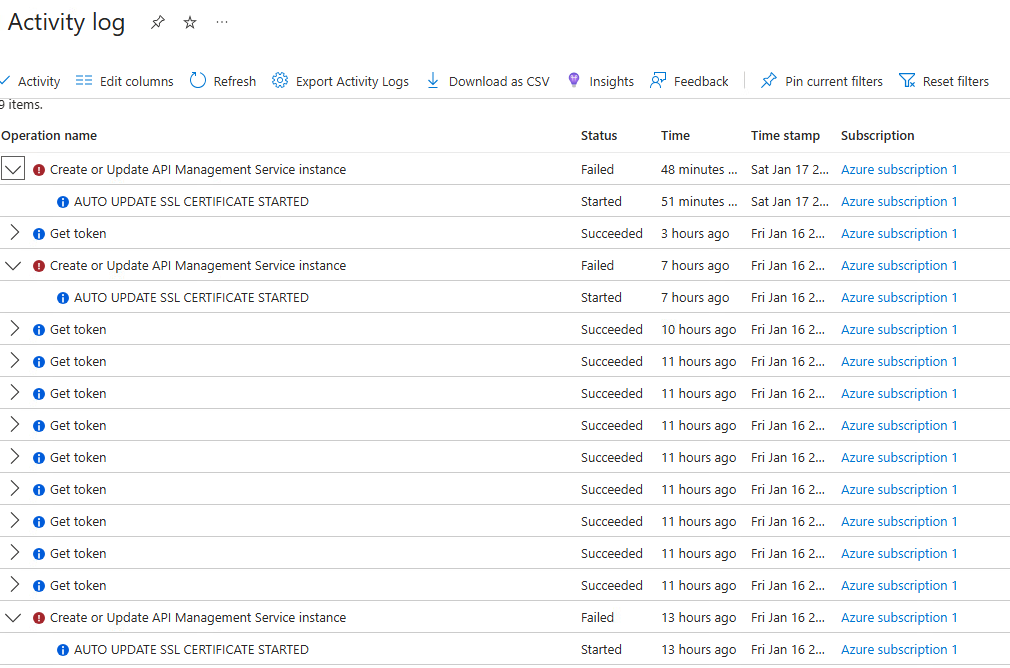Click the info icon beside AUTO UPDATE SSL CERTIFICATE STARTED

pos(62,201)
